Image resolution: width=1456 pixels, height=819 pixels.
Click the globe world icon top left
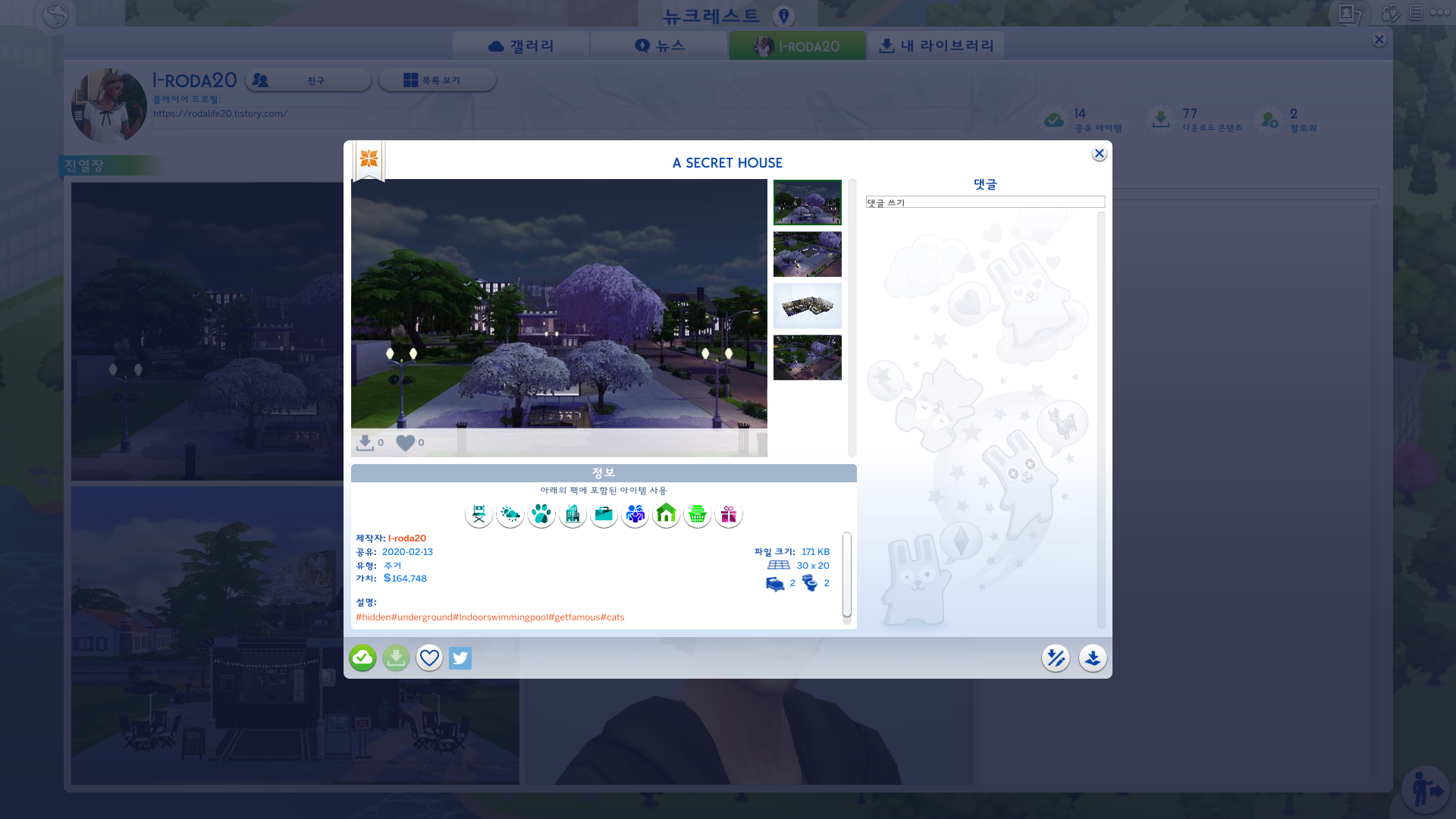click(55, 15)
